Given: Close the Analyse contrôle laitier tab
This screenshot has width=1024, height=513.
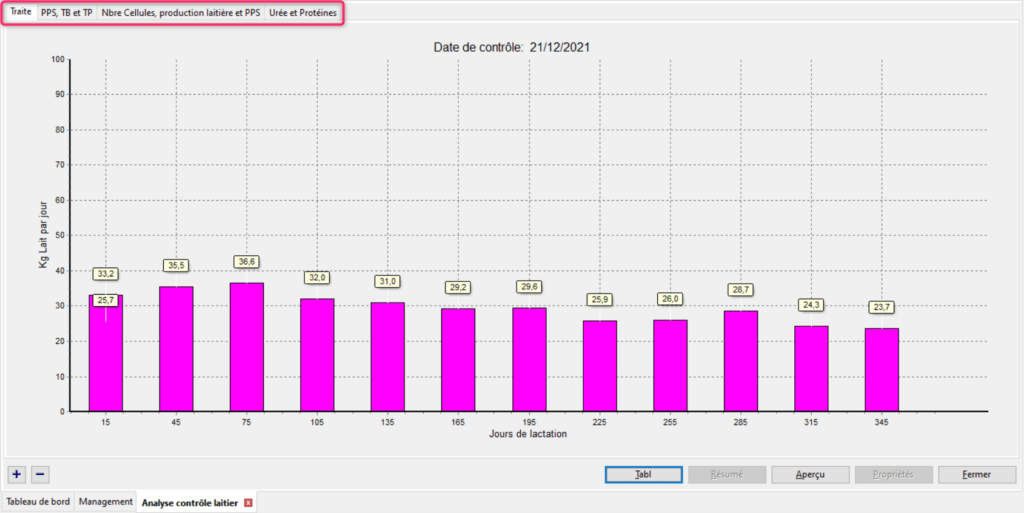Looking at the screenshot, I should pos(248,502).
